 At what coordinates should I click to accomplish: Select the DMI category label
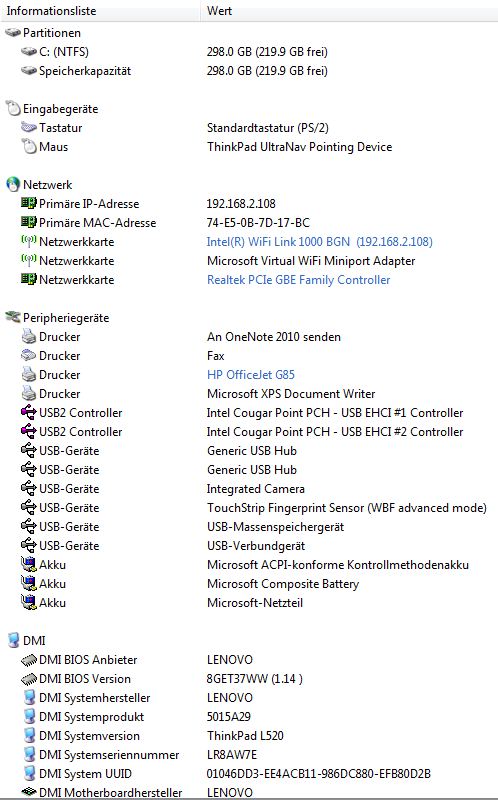[x=34, y=640]
